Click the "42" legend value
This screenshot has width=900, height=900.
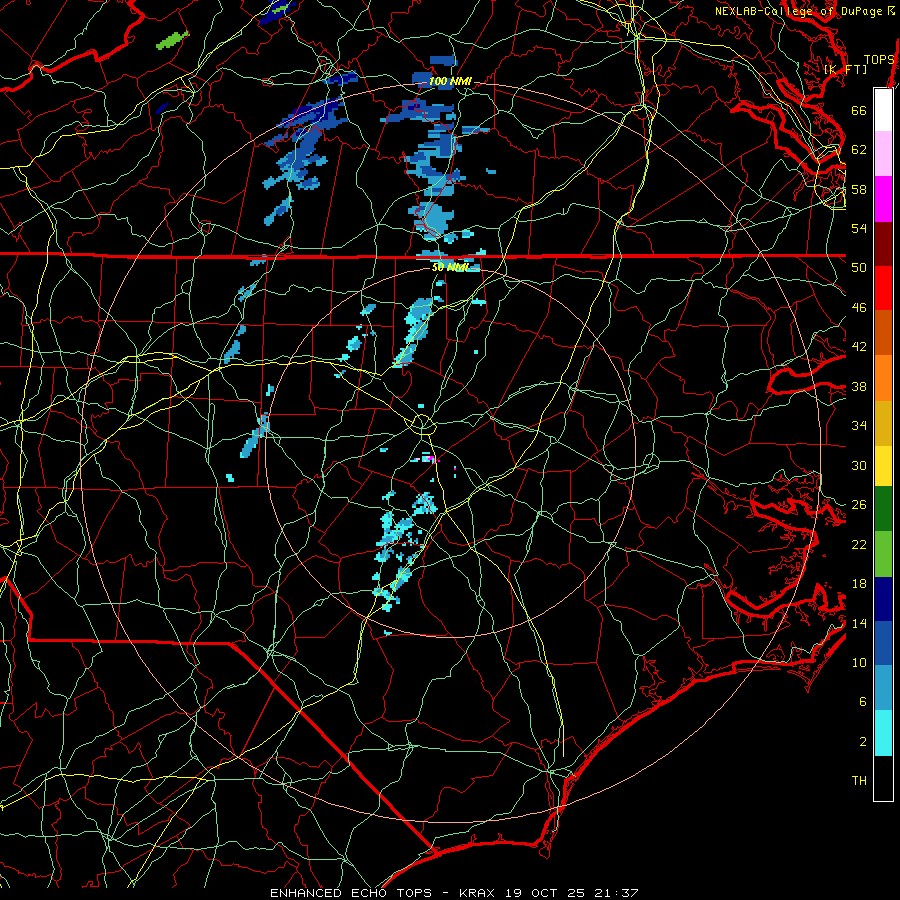(x=859, y=347)
